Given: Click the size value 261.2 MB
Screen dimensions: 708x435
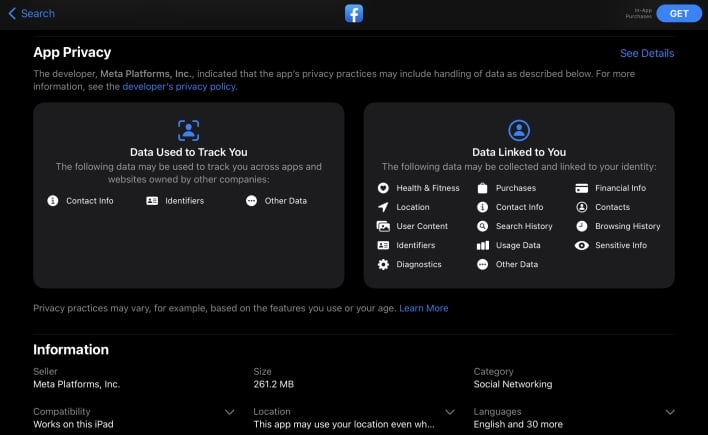Looking at the screenshot, I should pos(273,384).
